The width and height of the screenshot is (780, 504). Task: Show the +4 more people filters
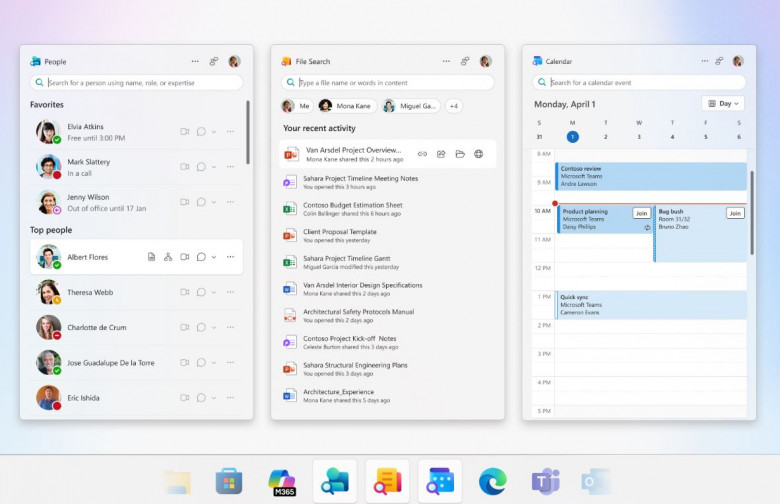point(454,106)
